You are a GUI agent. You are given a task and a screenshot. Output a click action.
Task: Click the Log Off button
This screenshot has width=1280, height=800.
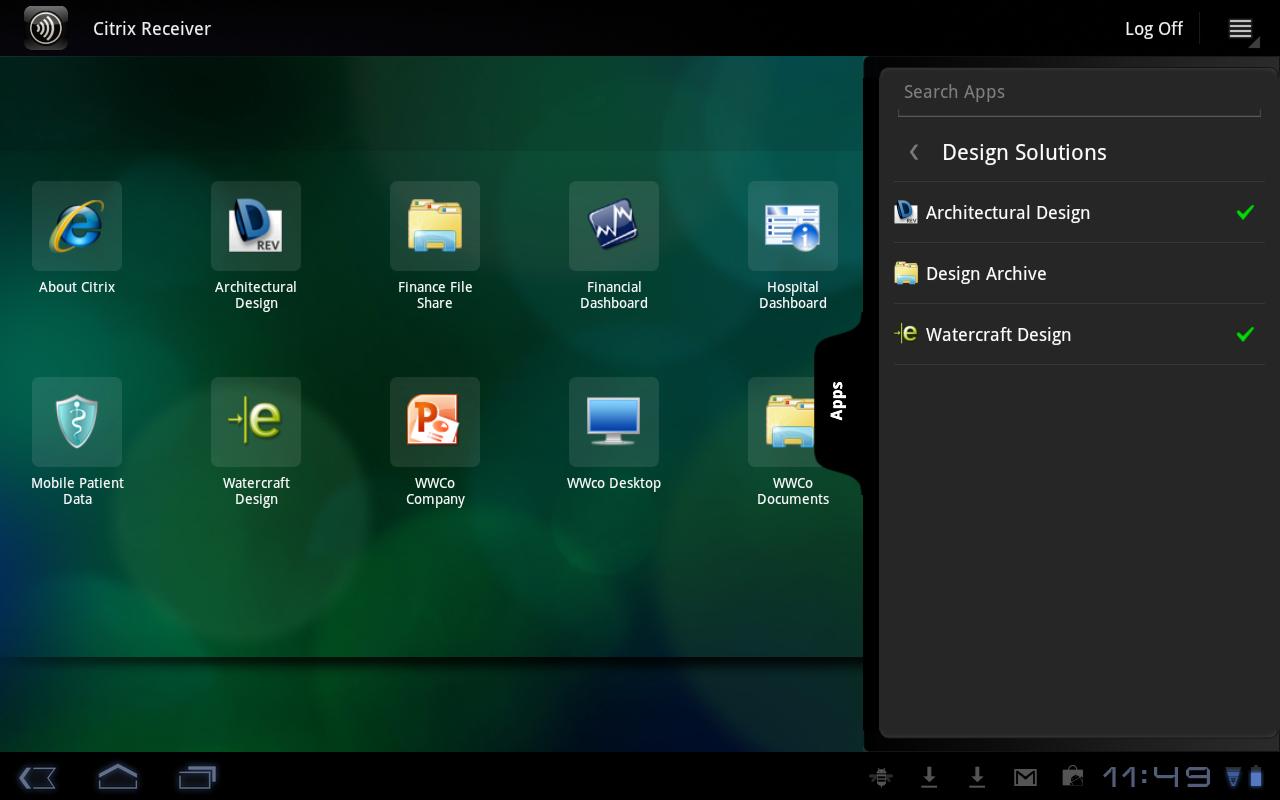[x=1154, y=29]
